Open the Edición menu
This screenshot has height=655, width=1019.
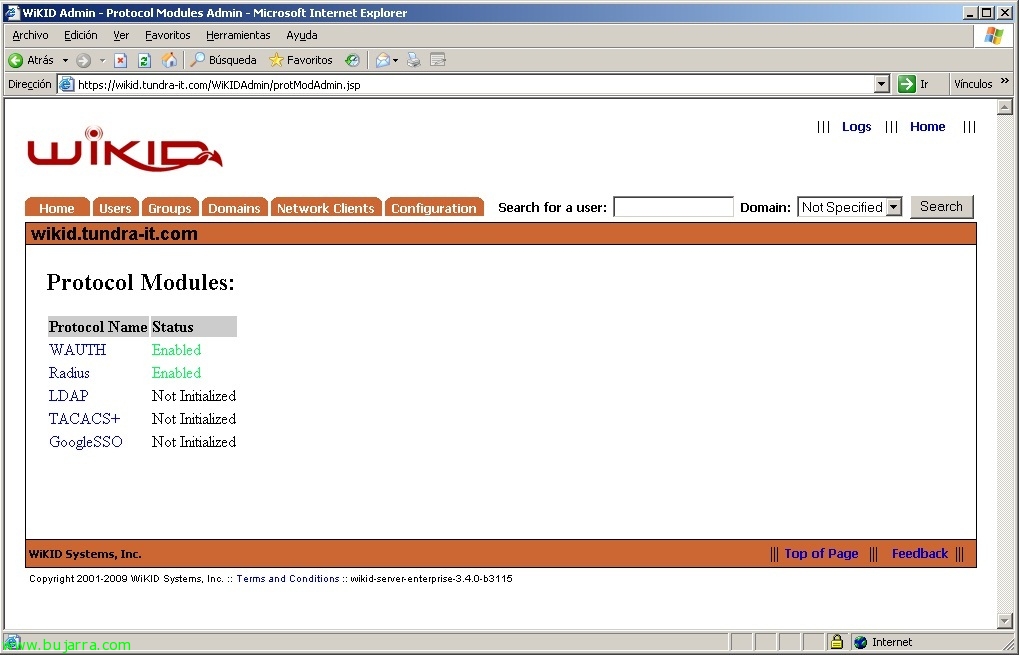(81, 35)
